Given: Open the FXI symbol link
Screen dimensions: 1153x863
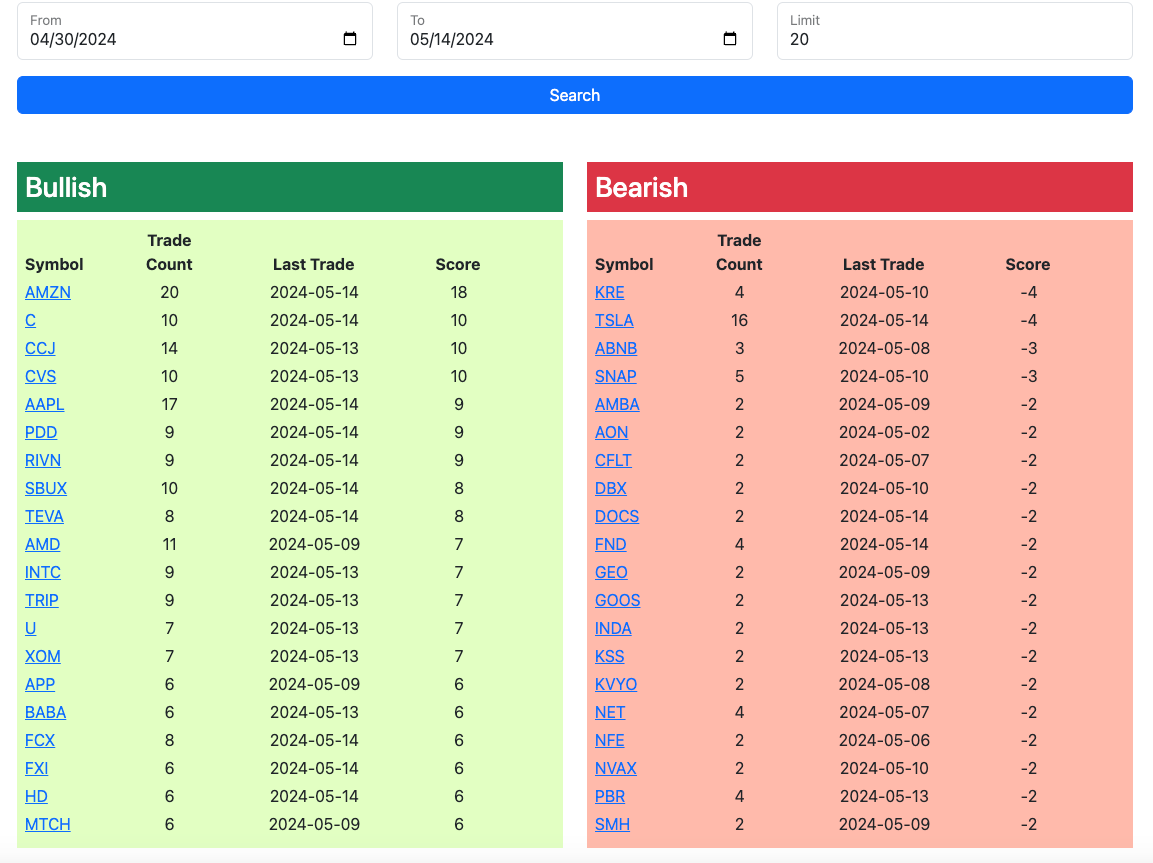Looking at the screenshot, I should click(x=37, y=768).
